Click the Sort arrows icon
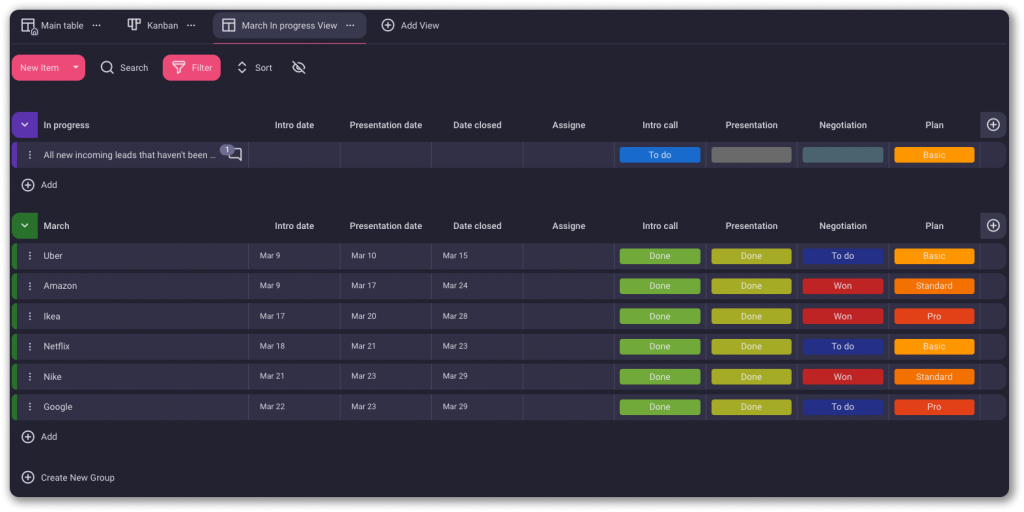The image size is (1024, 512). (242, 68)
